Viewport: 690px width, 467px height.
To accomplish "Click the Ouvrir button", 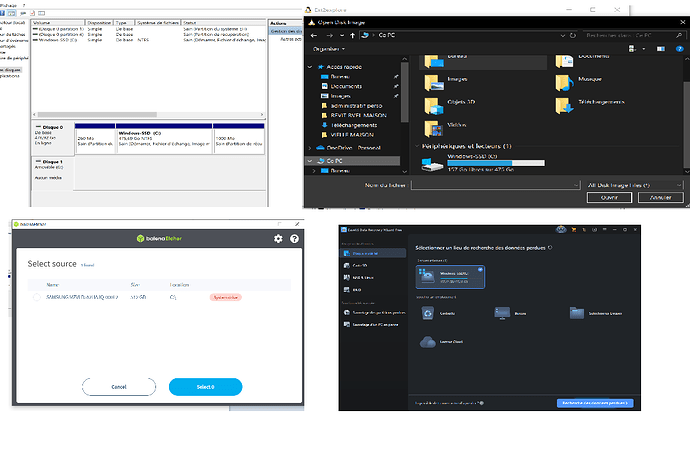I will [x=608, y=197].
